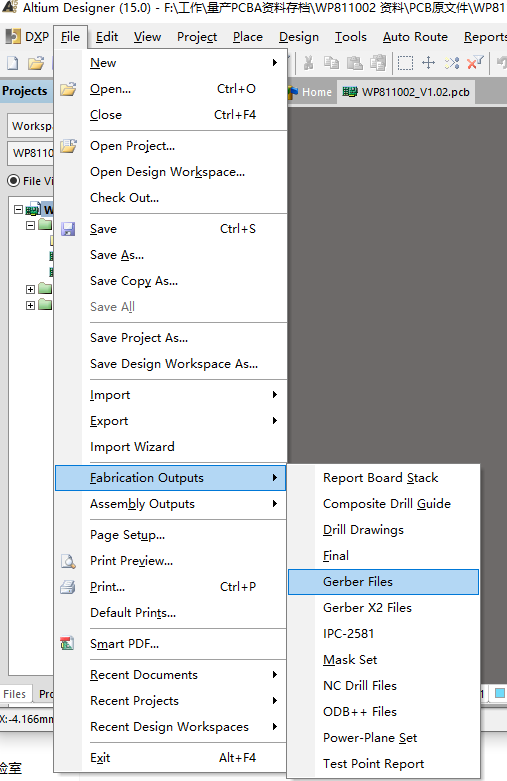507x781 pixels.
Task: Select Mask Set
Action: (383, 659)
